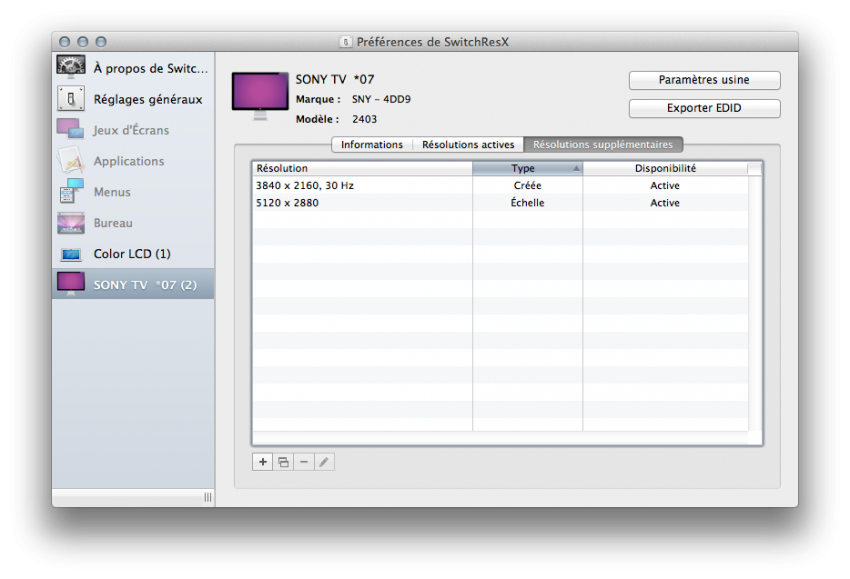Open Réglages généraux in the sidebar
Screen dimensions: 850x579
(133, 99)
